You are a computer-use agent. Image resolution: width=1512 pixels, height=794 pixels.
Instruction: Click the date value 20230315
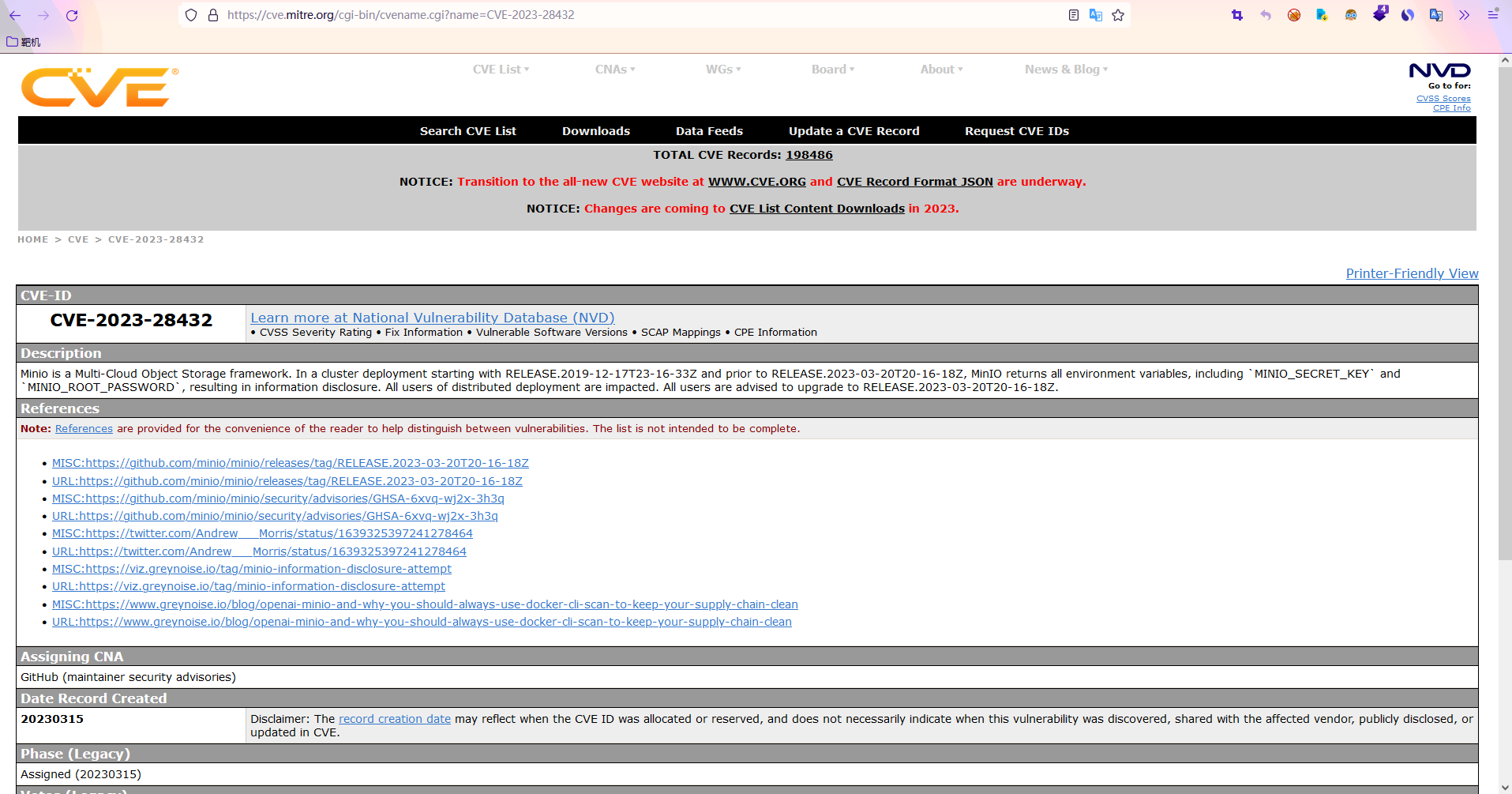(x=52, y=719)
